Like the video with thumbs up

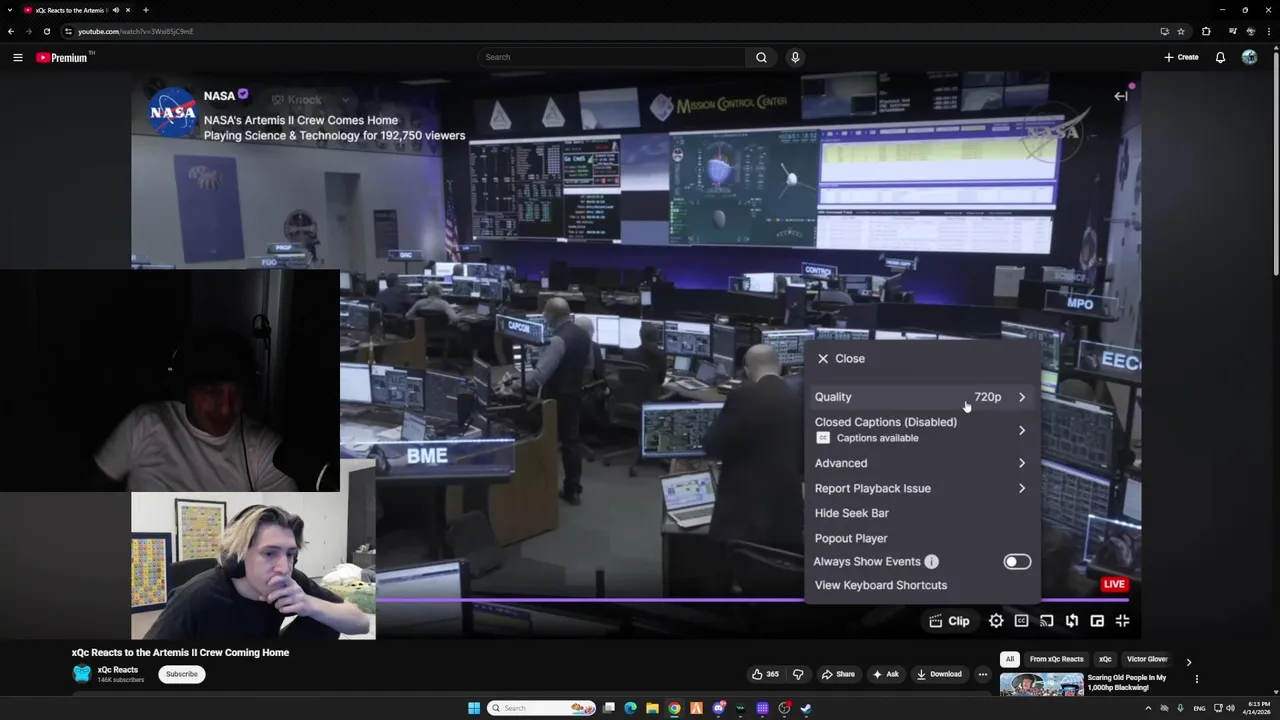[765, 674]
